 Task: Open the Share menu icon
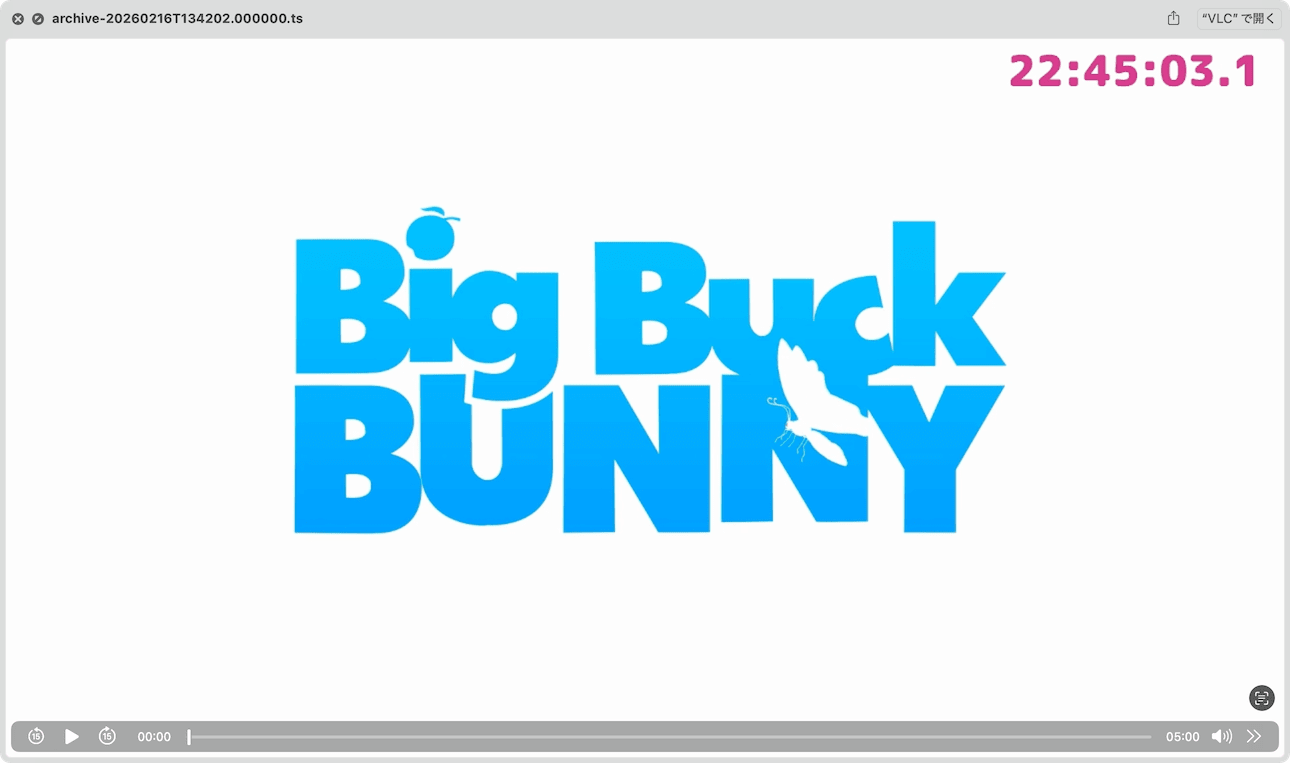click(x=1174, y=18)
